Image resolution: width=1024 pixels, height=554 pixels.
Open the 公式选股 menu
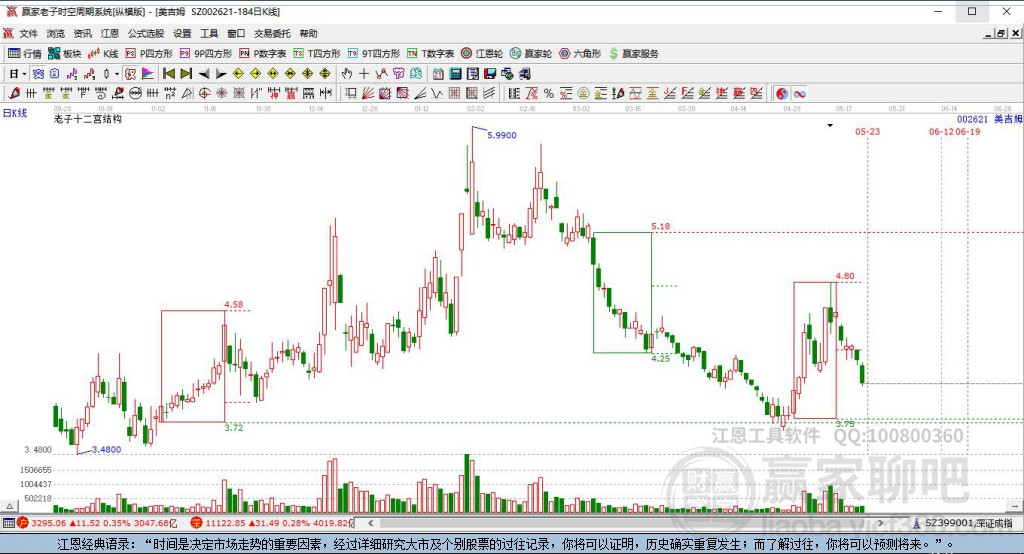pyautogui.click(x=146, y=33)
